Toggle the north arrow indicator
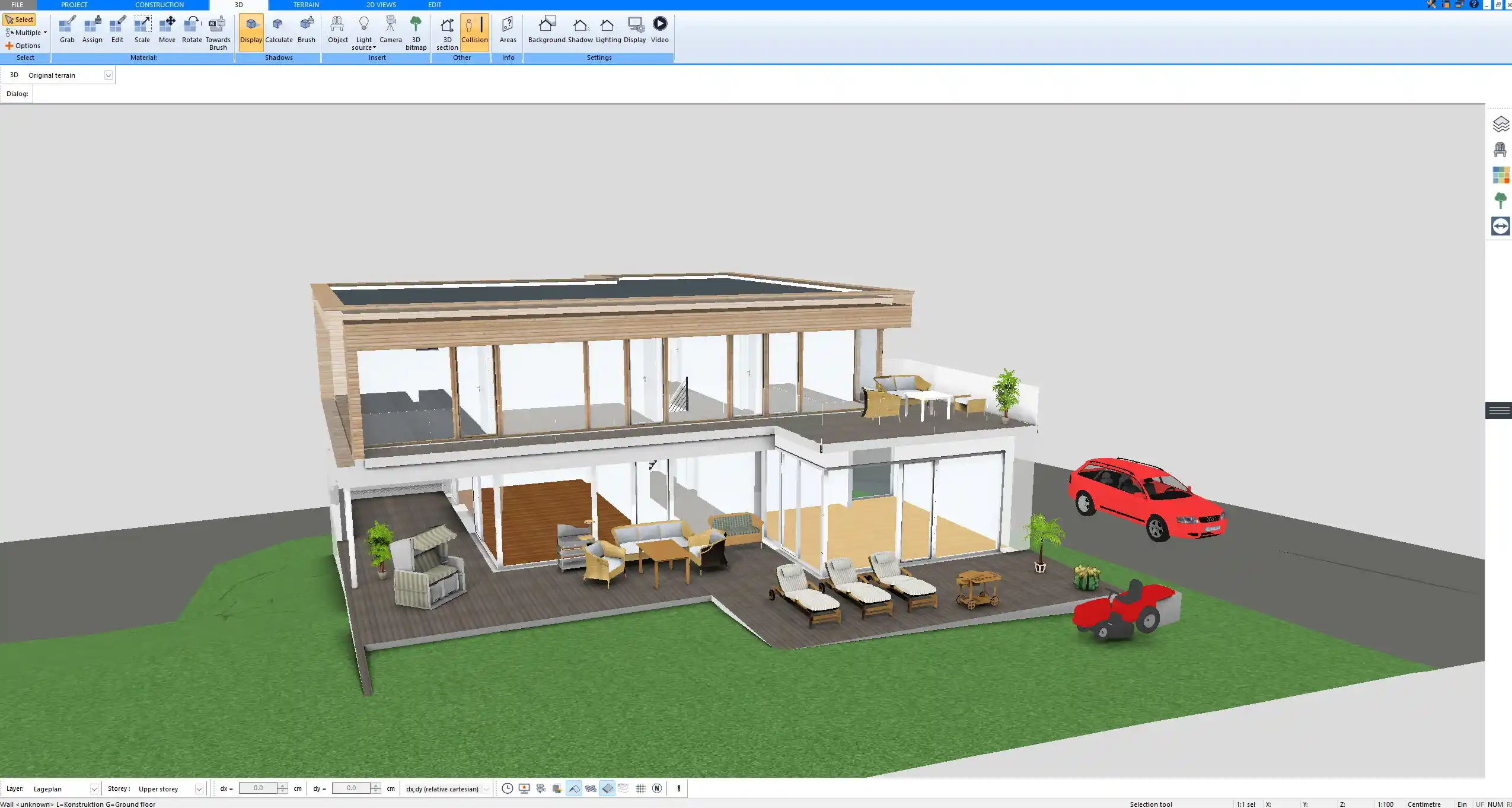1512x808 pixels. 656,788
